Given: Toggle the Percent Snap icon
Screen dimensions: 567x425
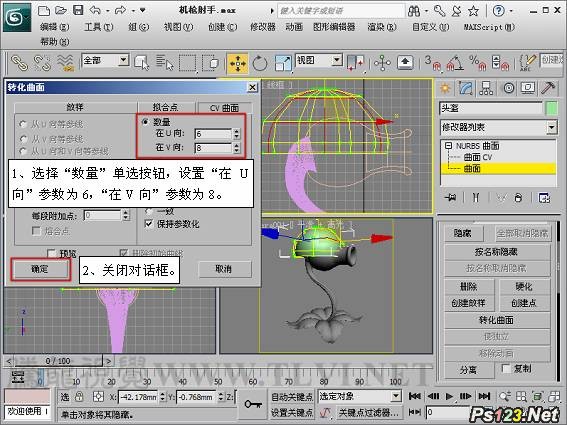Looking at the screenshot, I should (x=479, y=63).
